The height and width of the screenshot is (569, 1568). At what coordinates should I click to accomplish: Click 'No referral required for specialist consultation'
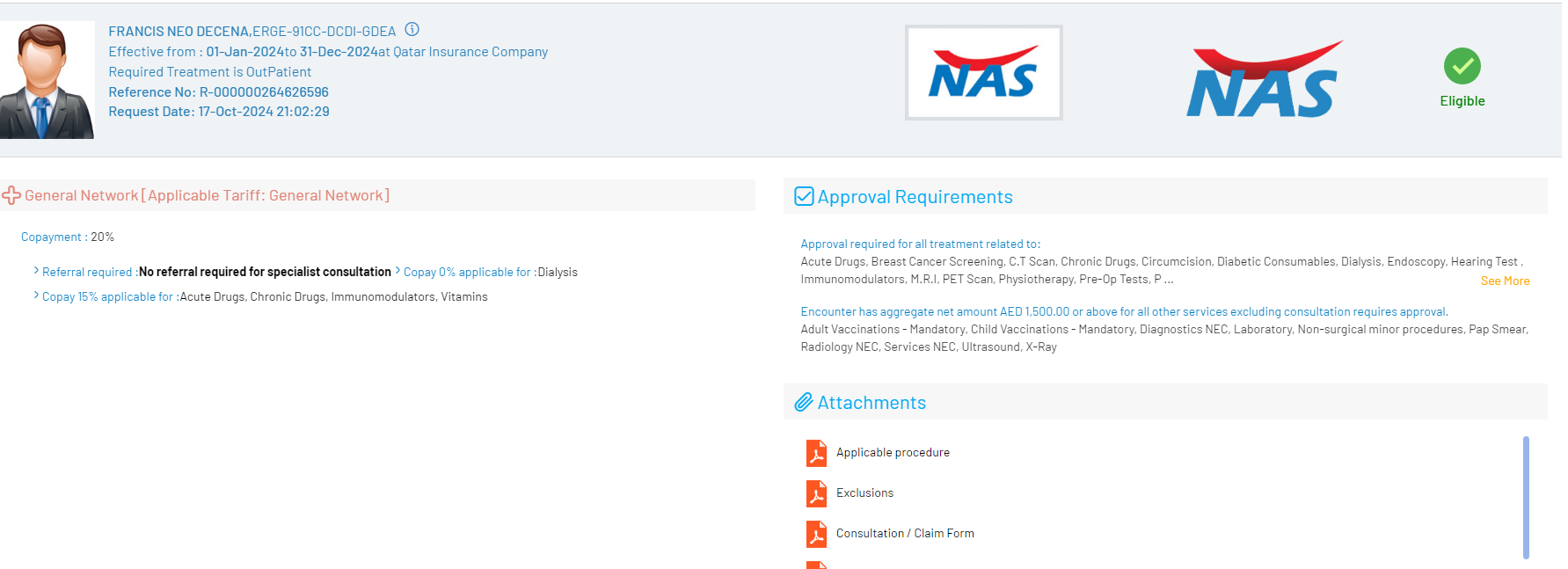point(265,272)
